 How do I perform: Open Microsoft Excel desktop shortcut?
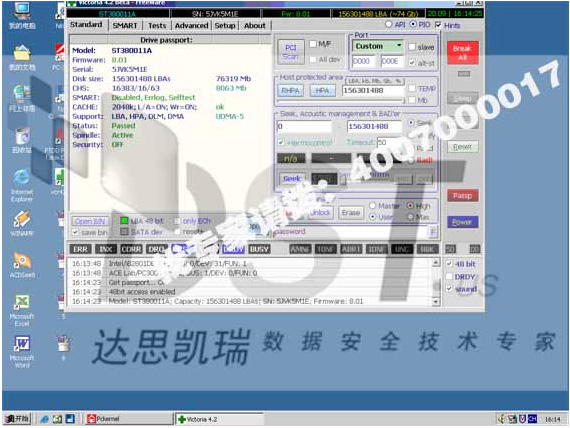[x=22, y=310]
